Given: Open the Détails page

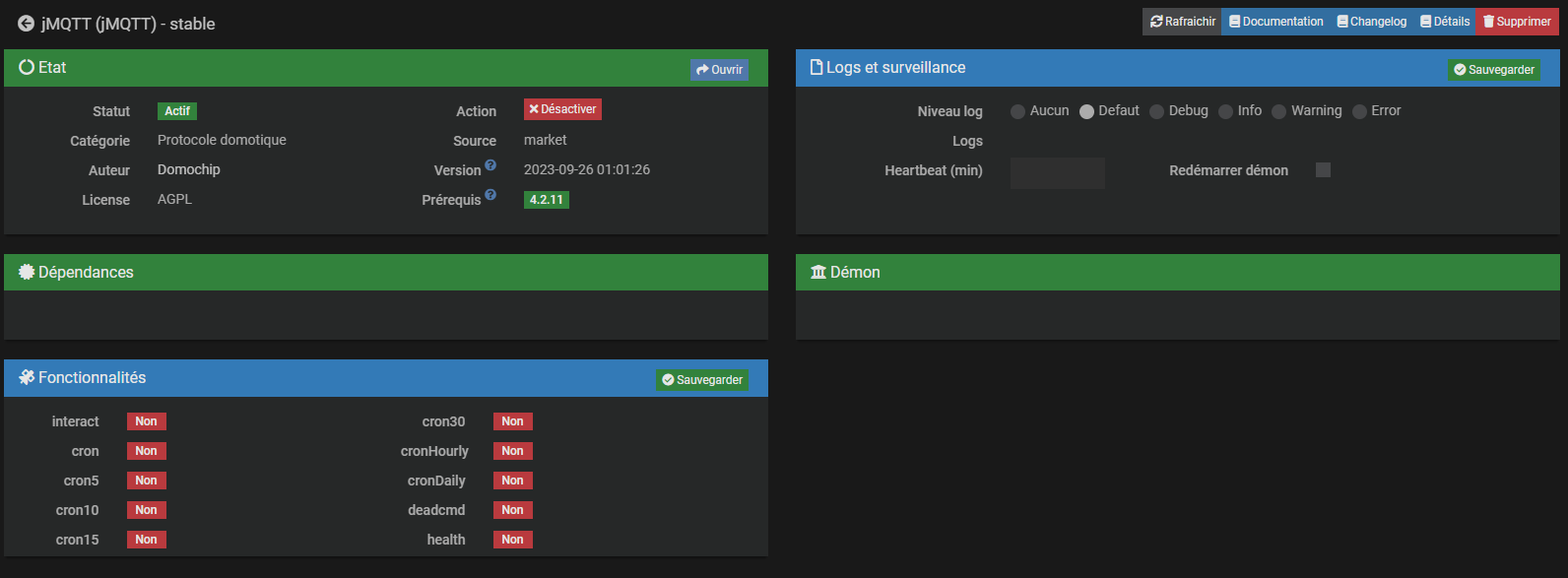Looking at the screenshot, I should click(x=1445, y=22).
